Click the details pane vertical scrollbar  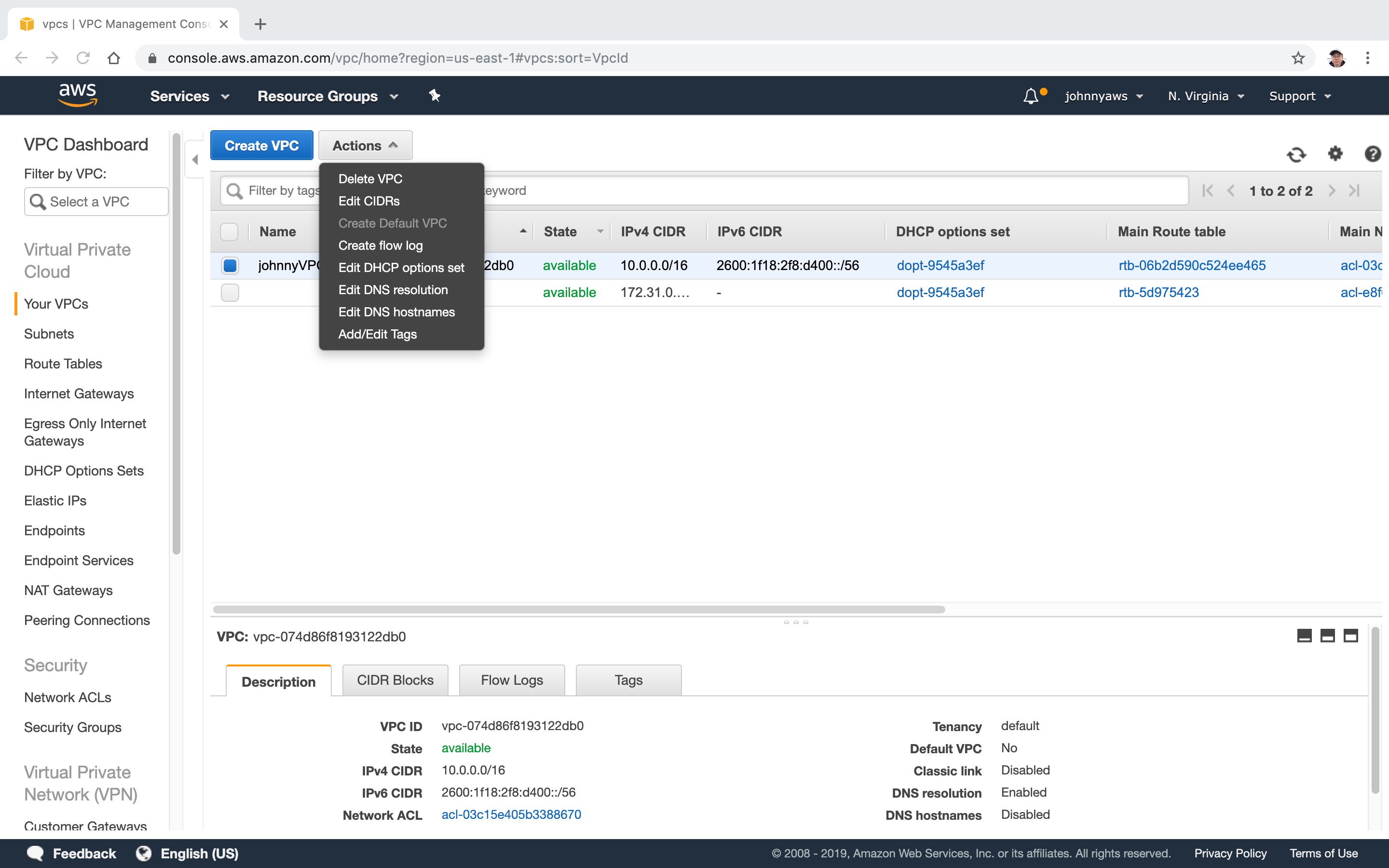1375,710
